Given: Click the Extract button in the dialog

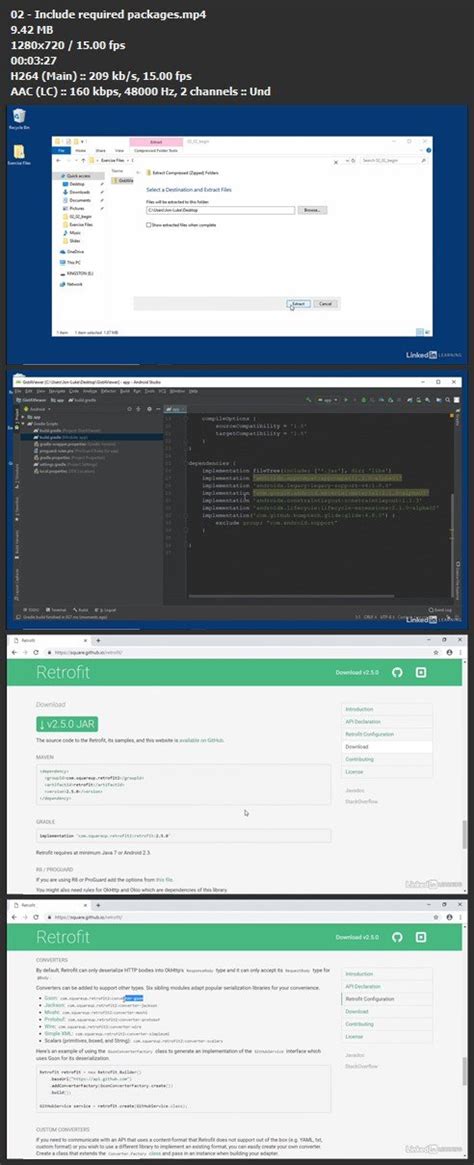Looking at the screenshot, I should click(x=296, y=303).
